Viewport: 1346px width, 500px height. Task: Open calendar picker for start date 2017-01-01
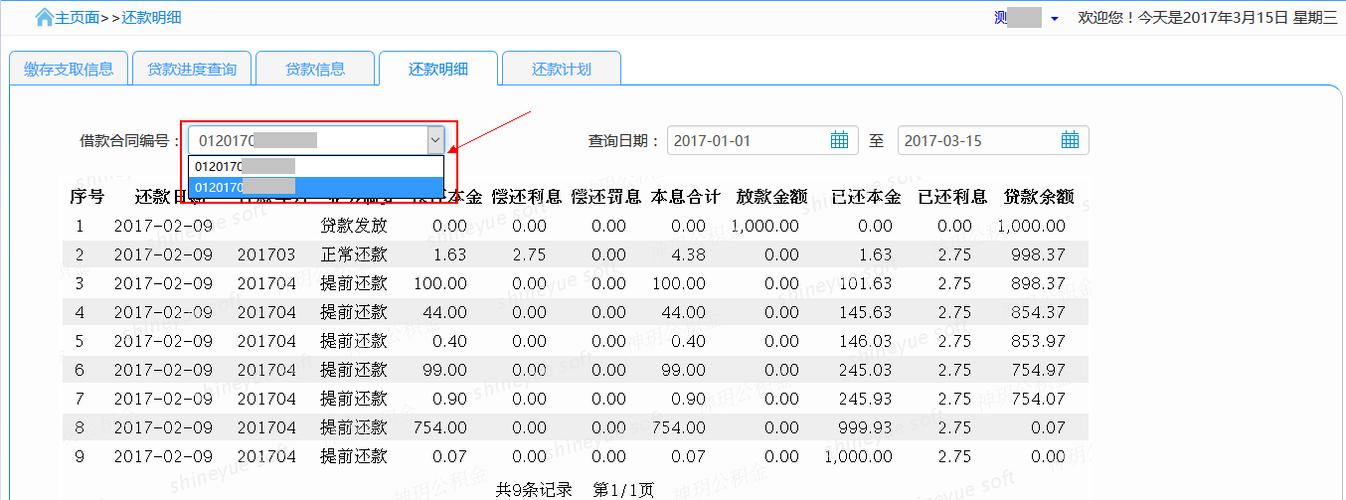point(839,140)
